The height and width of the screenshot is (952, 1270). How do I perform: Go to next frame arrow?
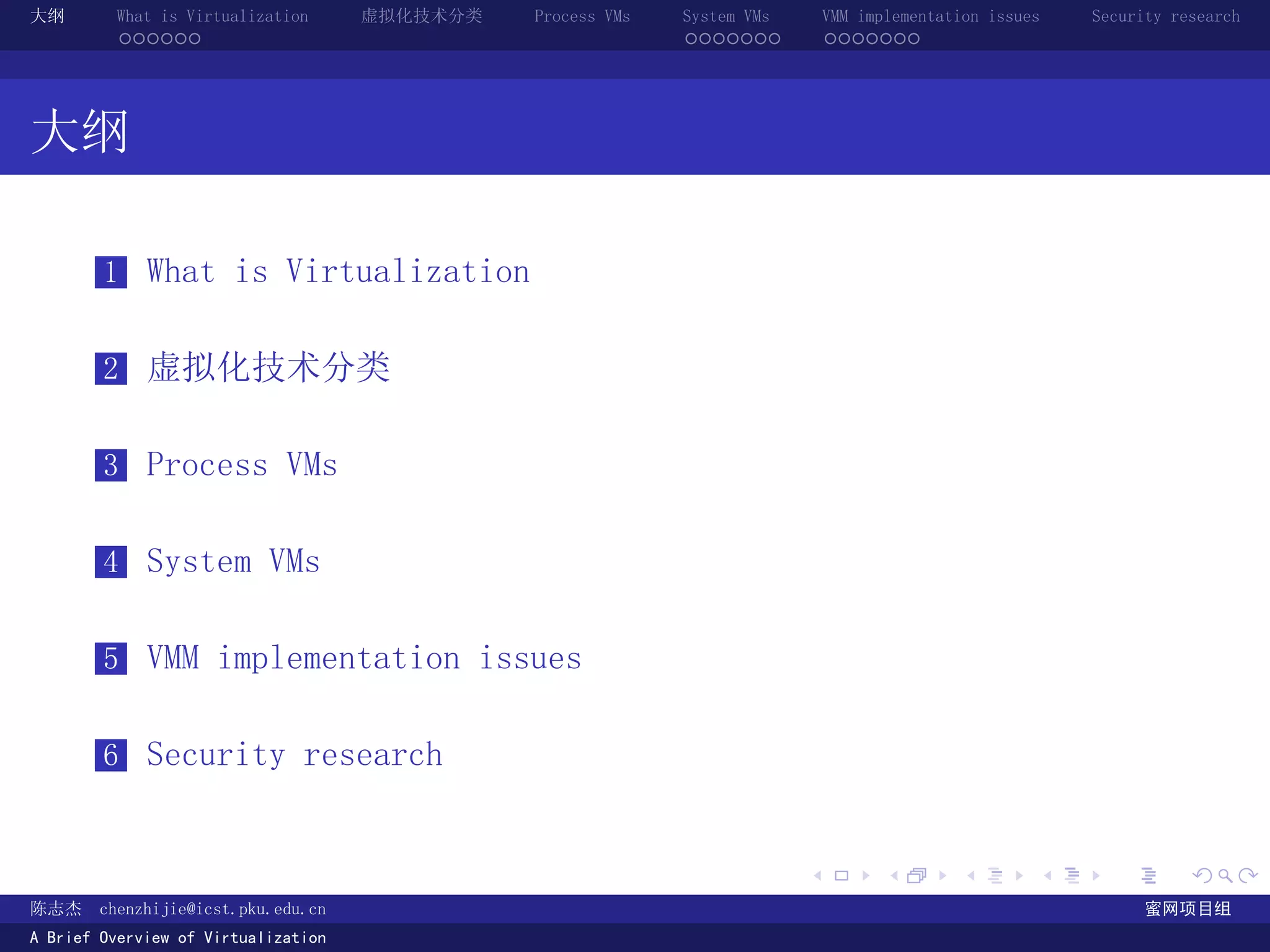click(x=943, y=875)
